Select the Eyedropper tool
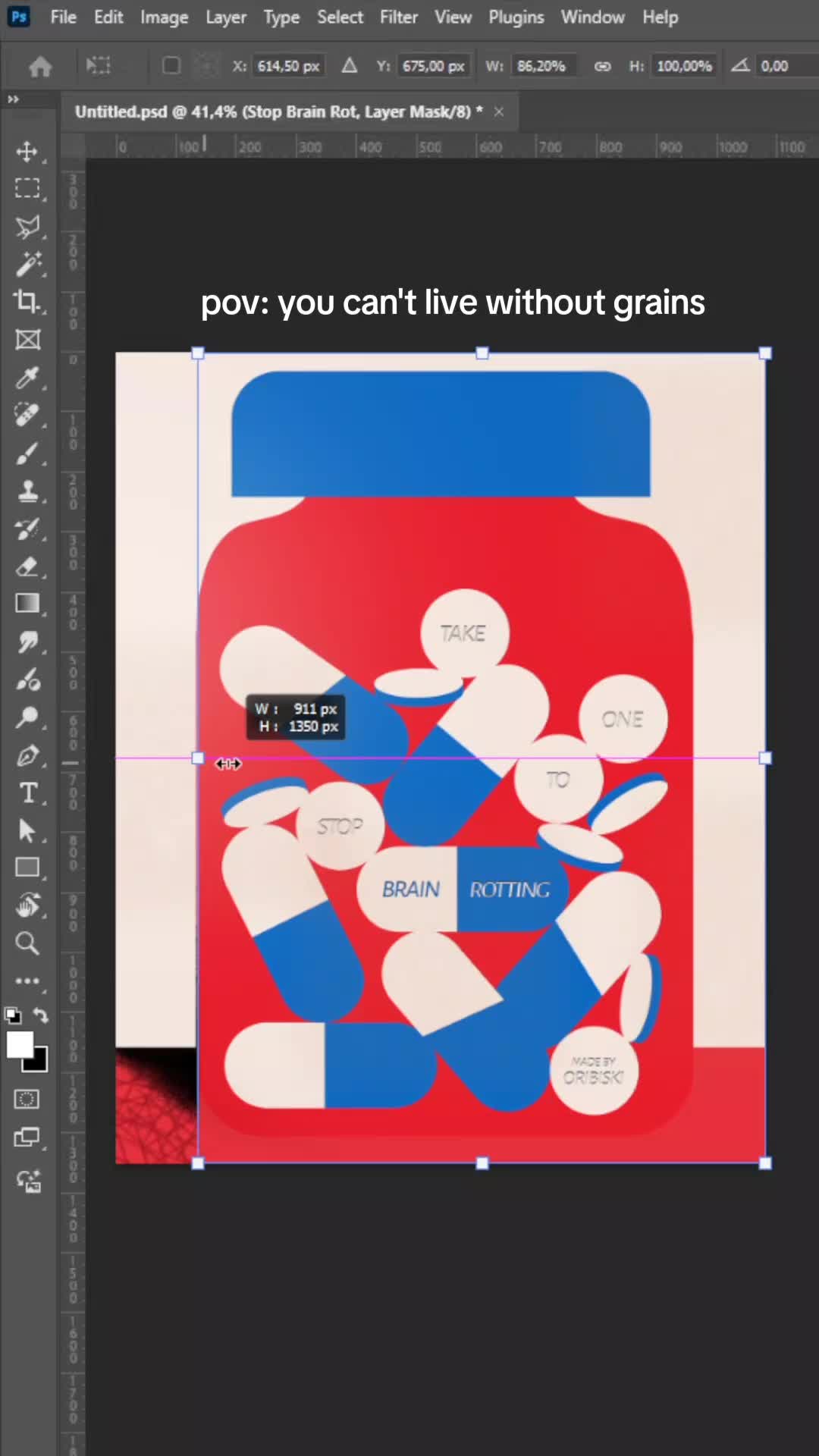 (x=27, y=378)
